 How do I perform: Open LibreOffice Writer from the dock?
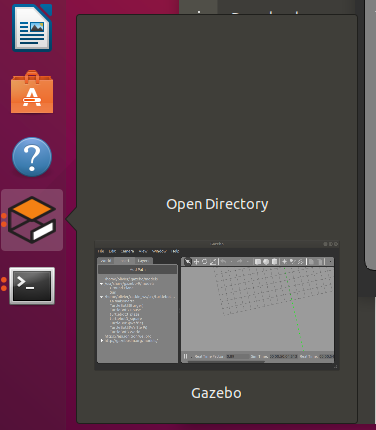coord(32,28)
